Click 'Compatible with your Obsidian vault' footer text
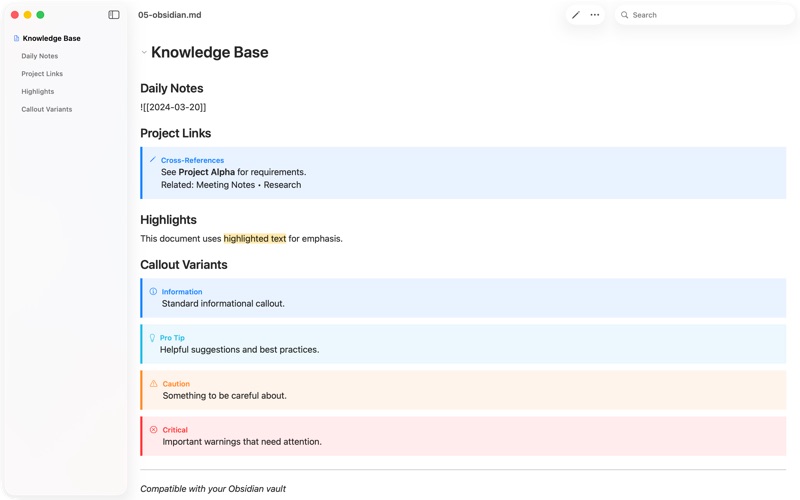The height and width of the screenshot is (500, 800). click(x=213, y=489)
